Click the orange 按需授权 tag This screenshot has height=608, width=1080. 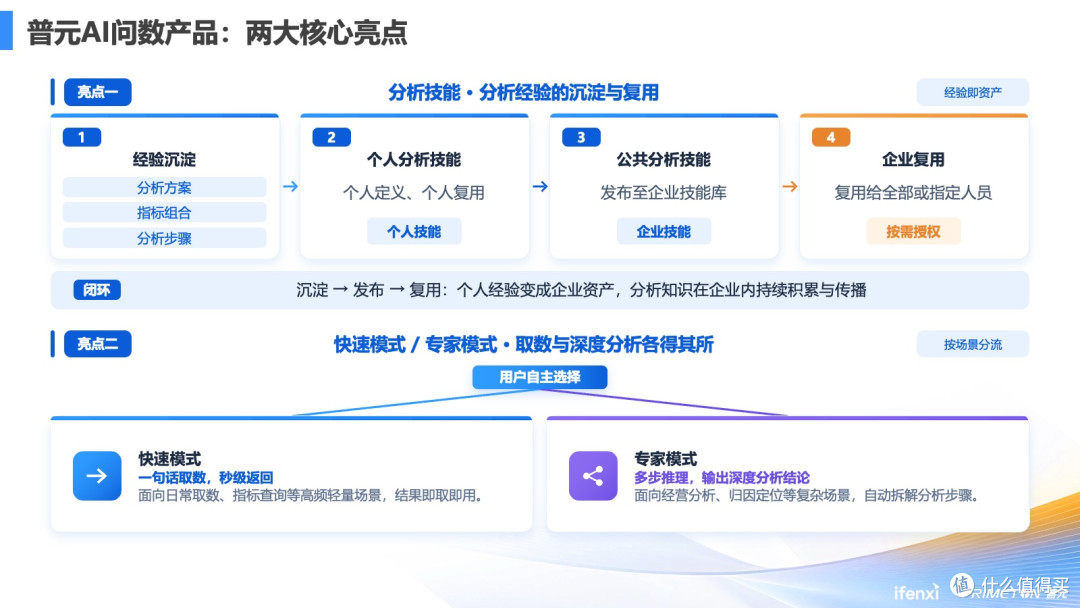click(913, 231)
